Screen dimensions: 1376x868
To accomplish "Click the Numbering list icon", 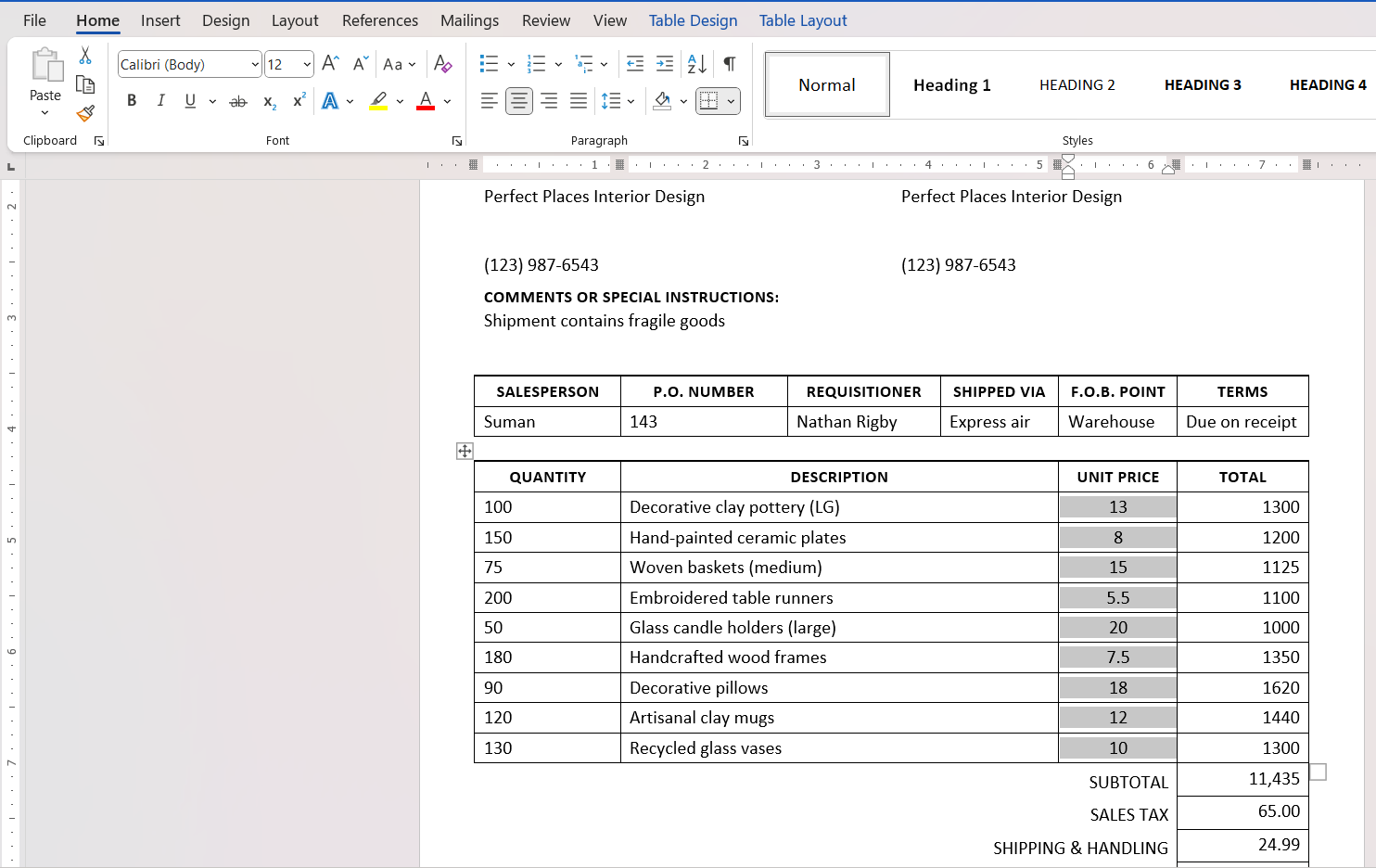I will point(537,64).
